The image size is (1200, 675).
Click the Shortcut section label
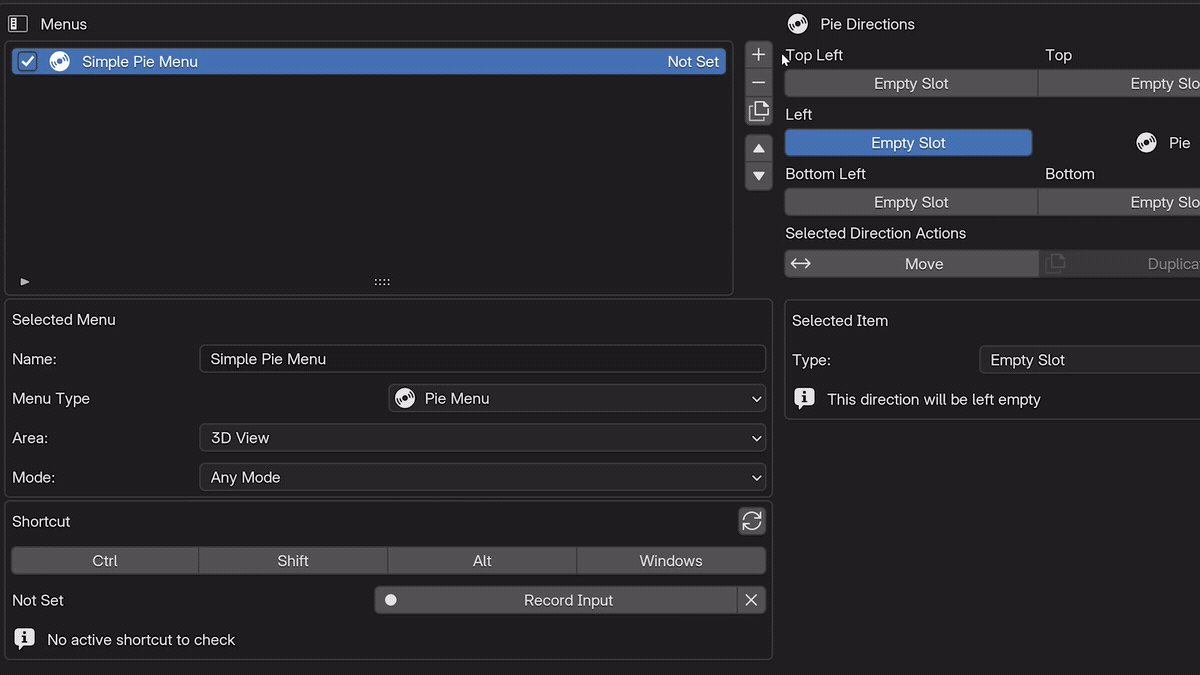pyautogui.click(x=41, y=521)
